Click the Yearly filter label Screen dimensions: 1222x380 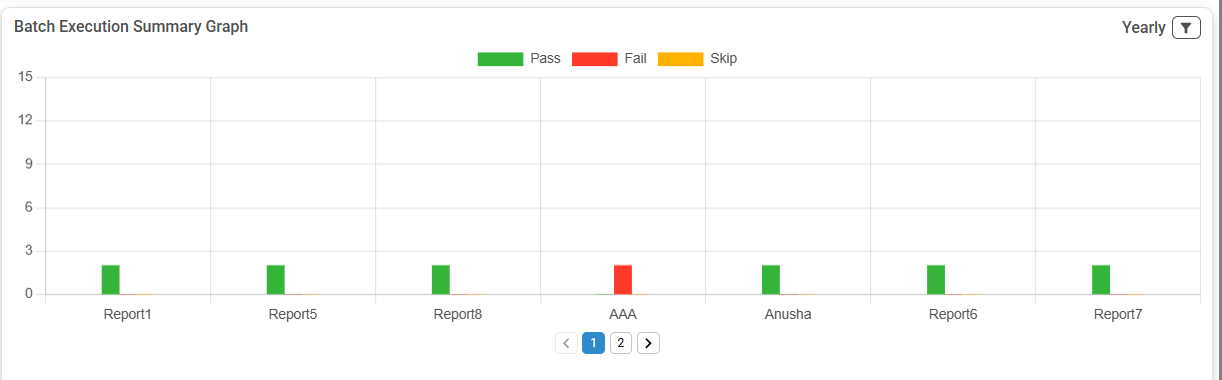[x=1144, y=28]
